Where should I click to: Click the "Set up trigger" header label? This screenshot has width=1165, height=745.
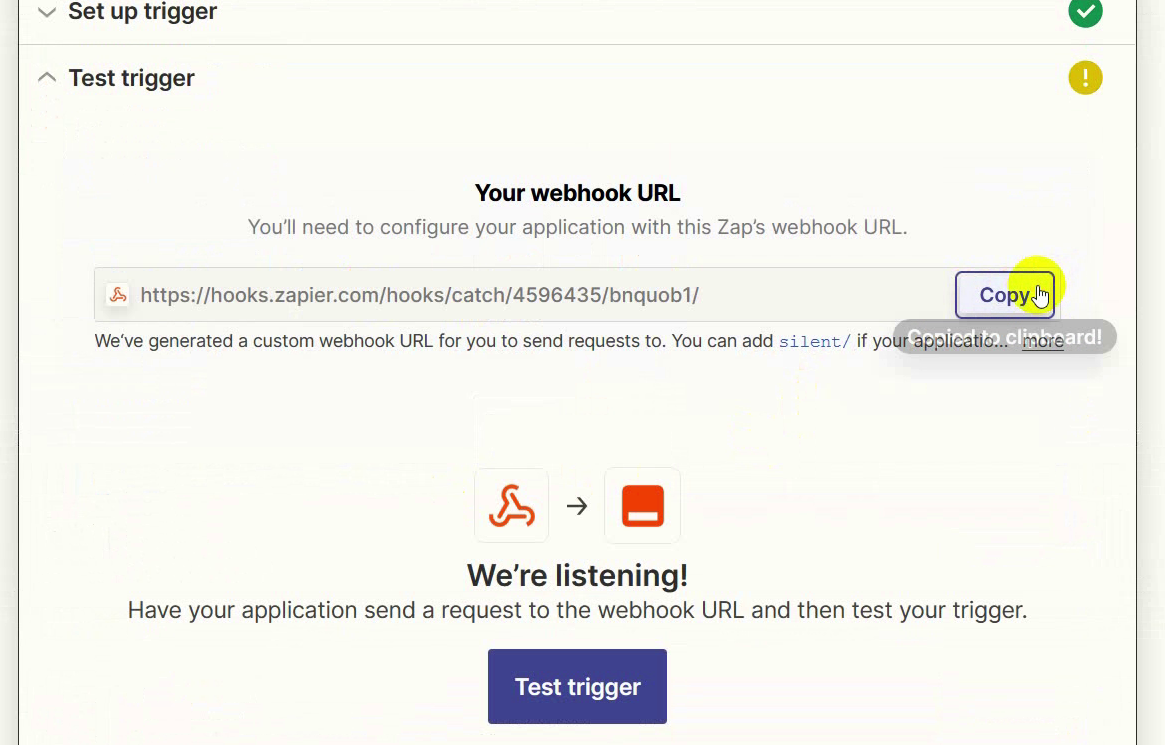142,13
